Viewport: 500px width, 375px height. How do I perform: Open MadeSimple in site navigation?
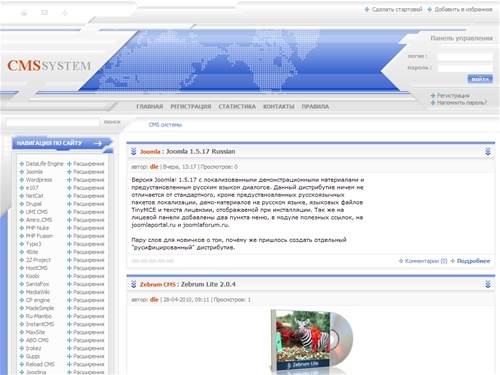40,308
